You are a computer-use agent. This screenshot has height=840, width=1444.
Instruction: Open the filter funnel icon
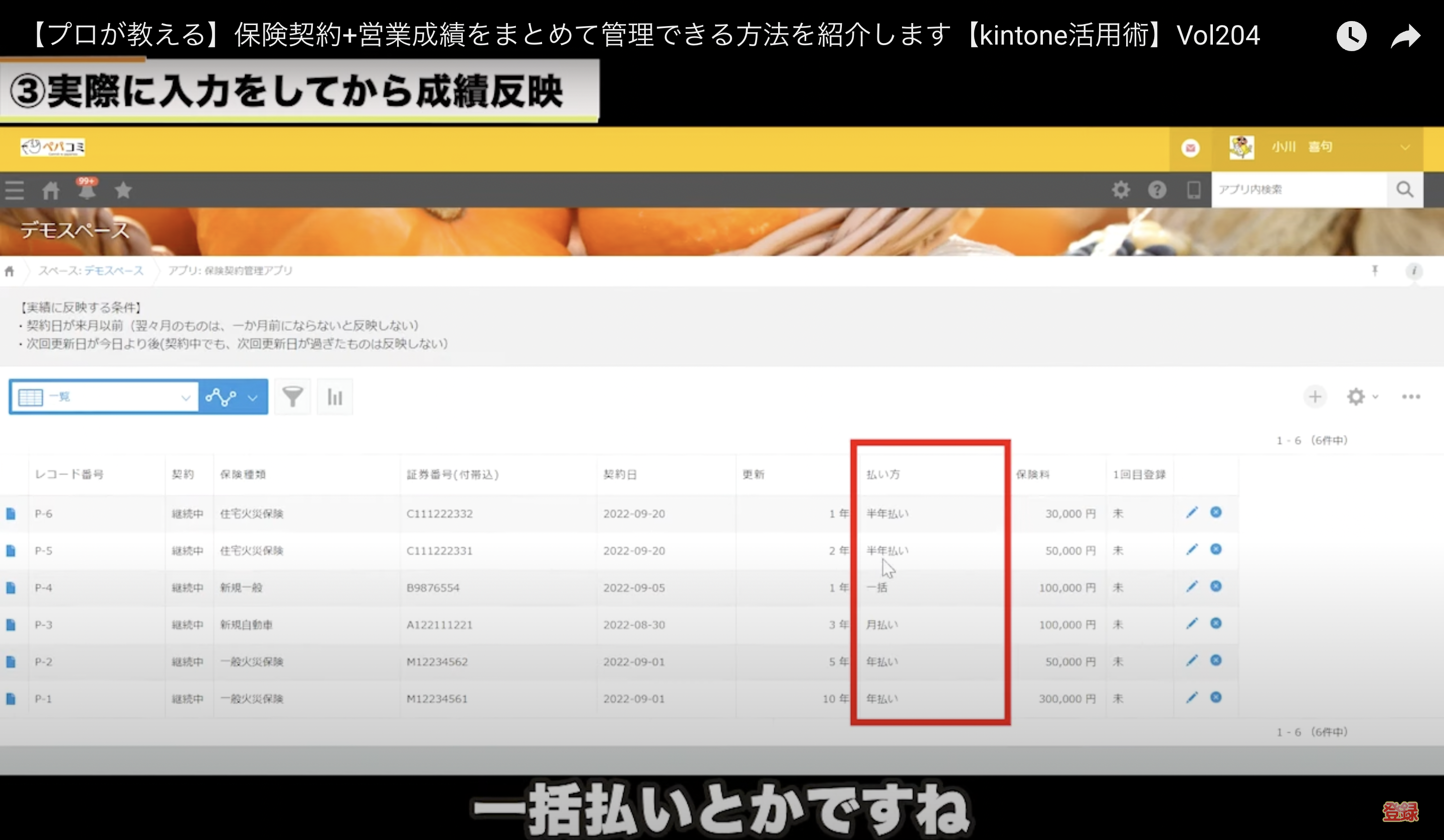[x=292, y=396]
